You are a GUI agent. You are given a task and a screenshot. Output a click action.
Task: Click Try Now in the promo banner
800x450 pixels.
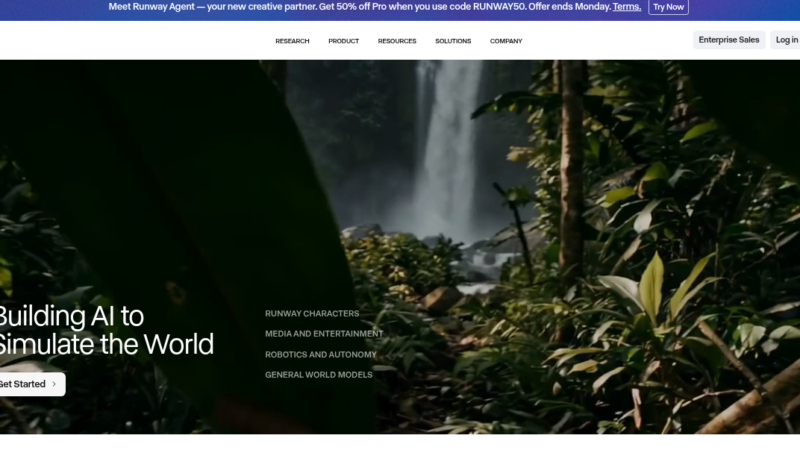pyautogui.click(x=668, y=7)
